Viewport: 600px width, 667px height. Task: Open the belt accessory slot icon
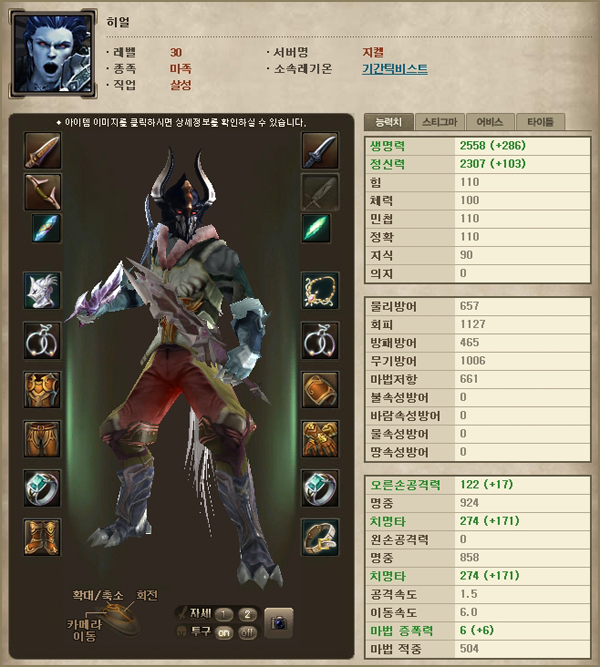click(320, 537)
